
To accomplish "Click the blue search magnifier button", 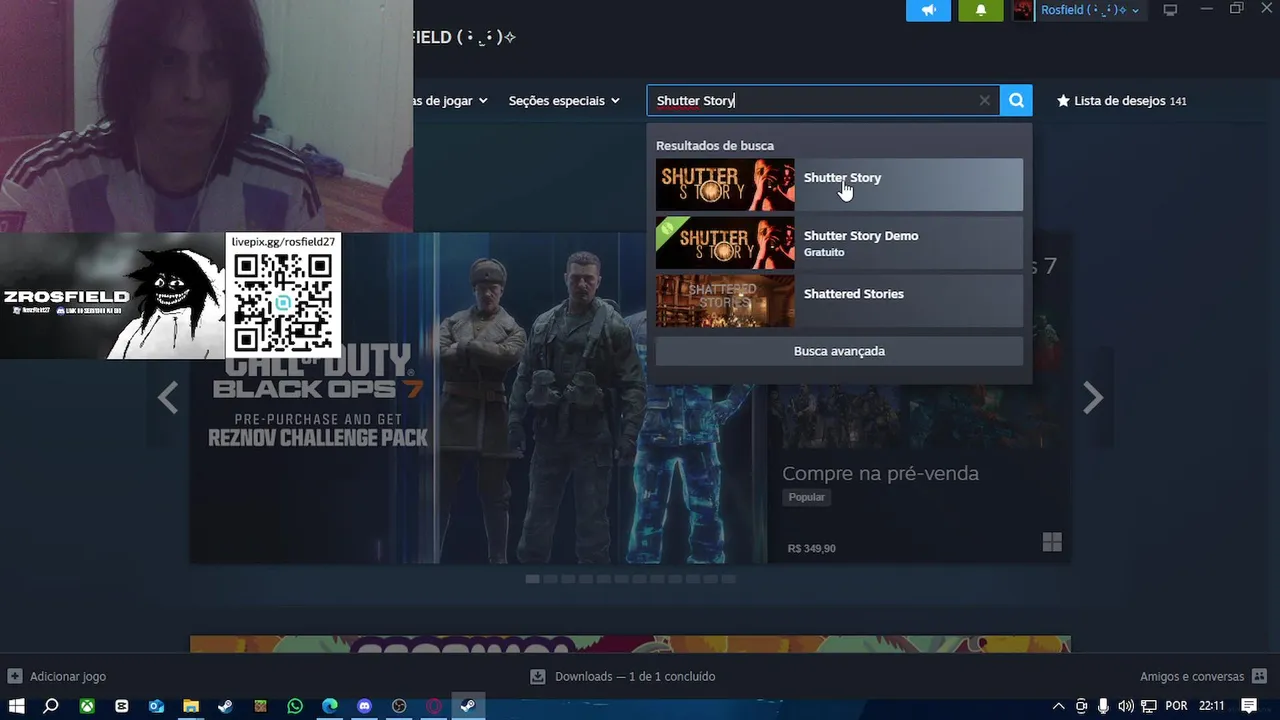I will (x=1016, y=100).
